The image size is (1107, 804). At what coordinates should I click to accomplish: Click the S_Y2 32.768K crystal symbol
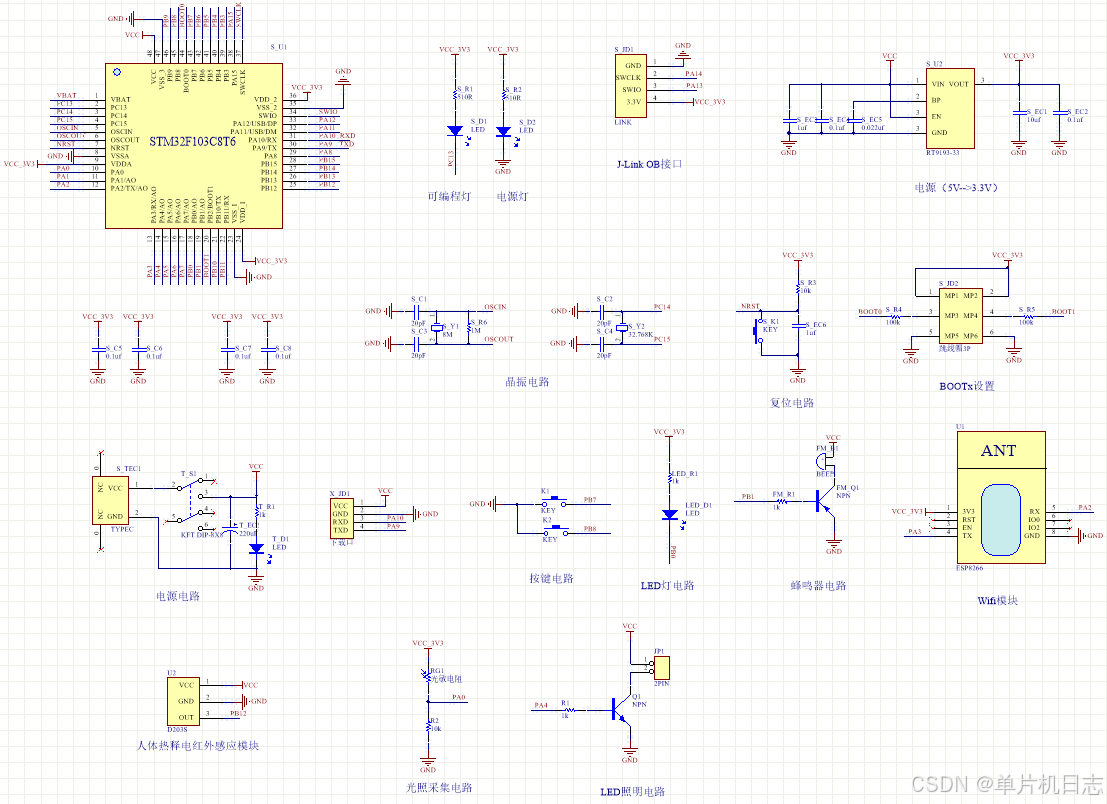[x=621, y=328]
